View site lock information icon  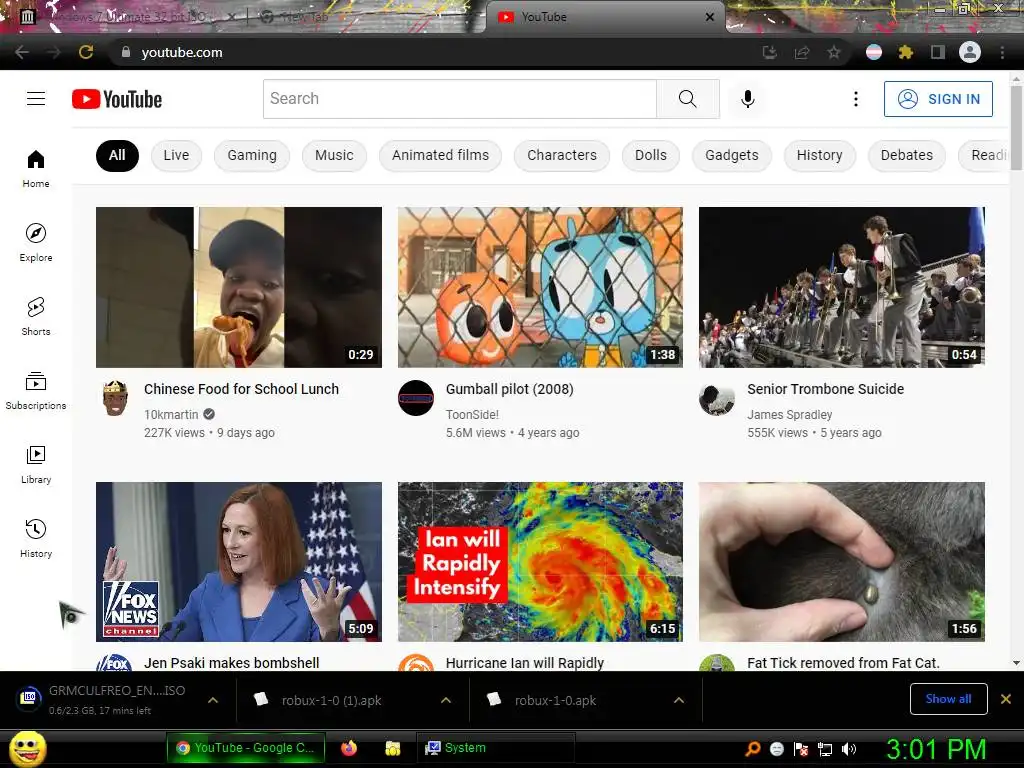pyautogui.click(x=126, y=52)
